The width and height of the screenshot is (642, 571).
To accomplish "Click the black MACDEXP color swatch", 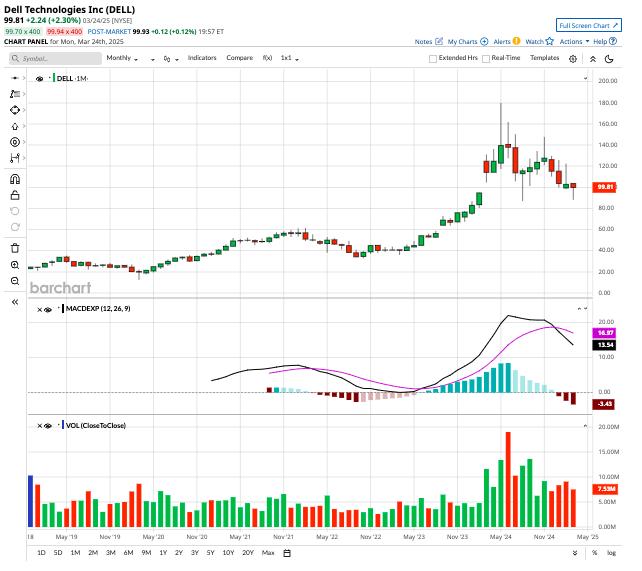I will 63,309.
